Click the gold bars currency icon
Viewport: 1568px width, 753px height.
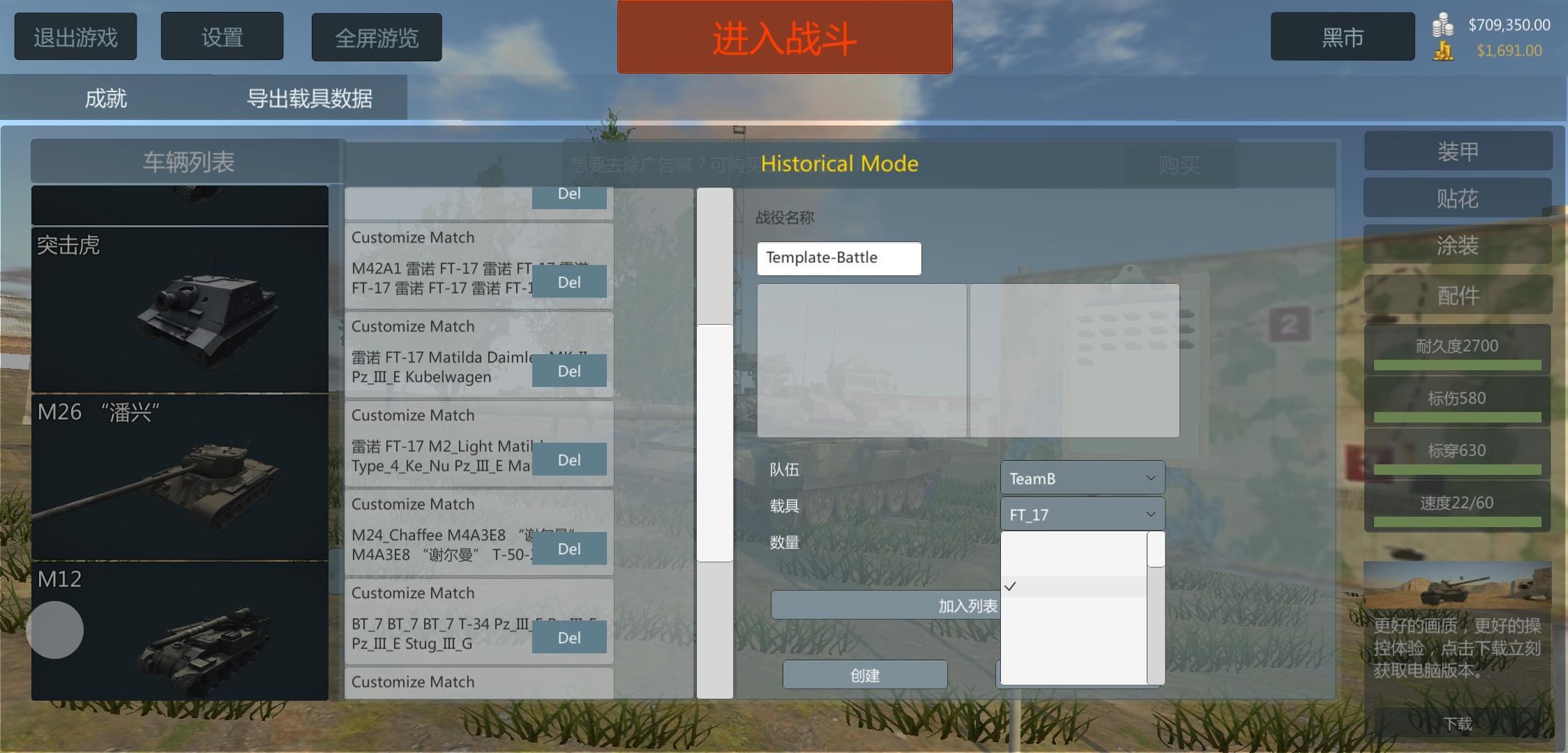pos(1443,51)
